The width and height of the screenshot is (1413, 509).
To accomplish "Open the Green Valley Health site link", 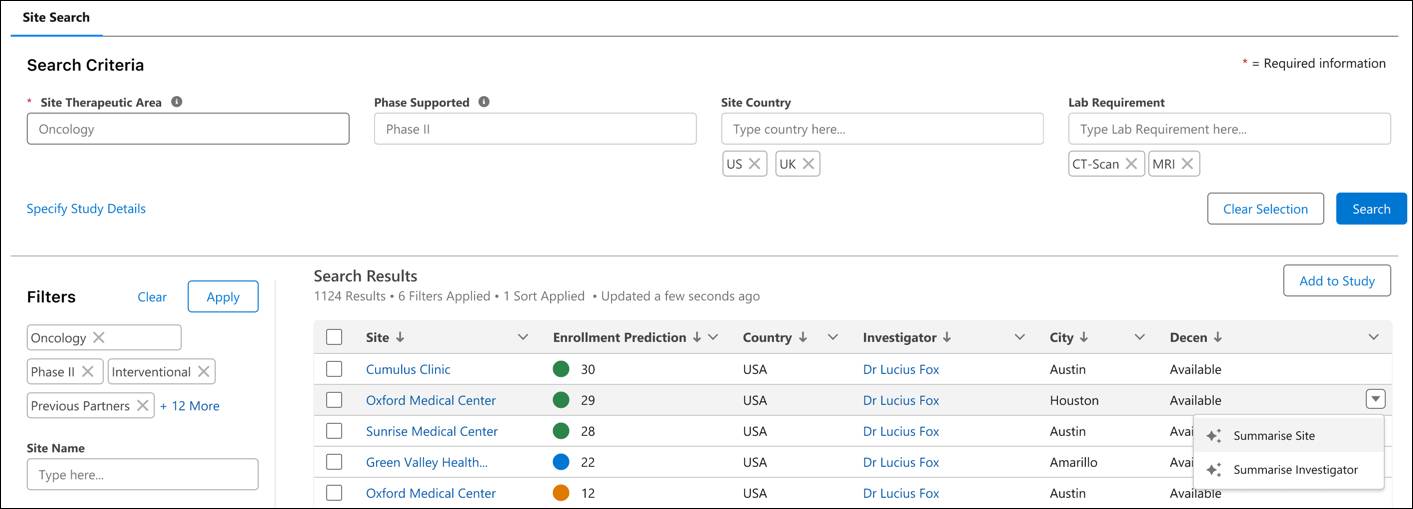I will 427,462.
